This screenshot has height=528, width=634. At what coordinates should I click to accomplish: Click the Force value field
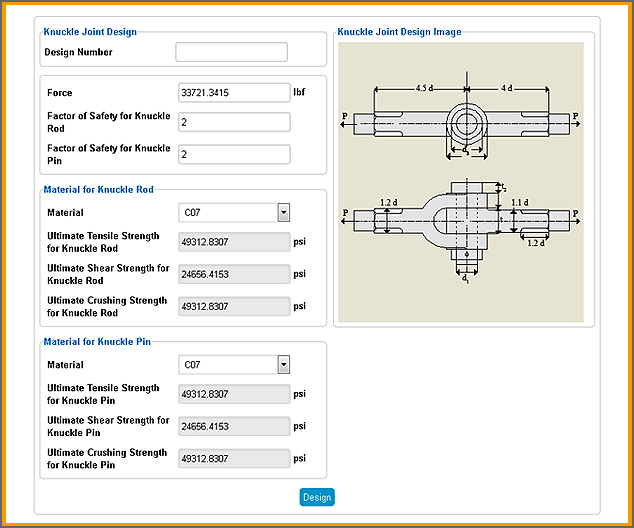pyautogui.click(x=234, y=93)
